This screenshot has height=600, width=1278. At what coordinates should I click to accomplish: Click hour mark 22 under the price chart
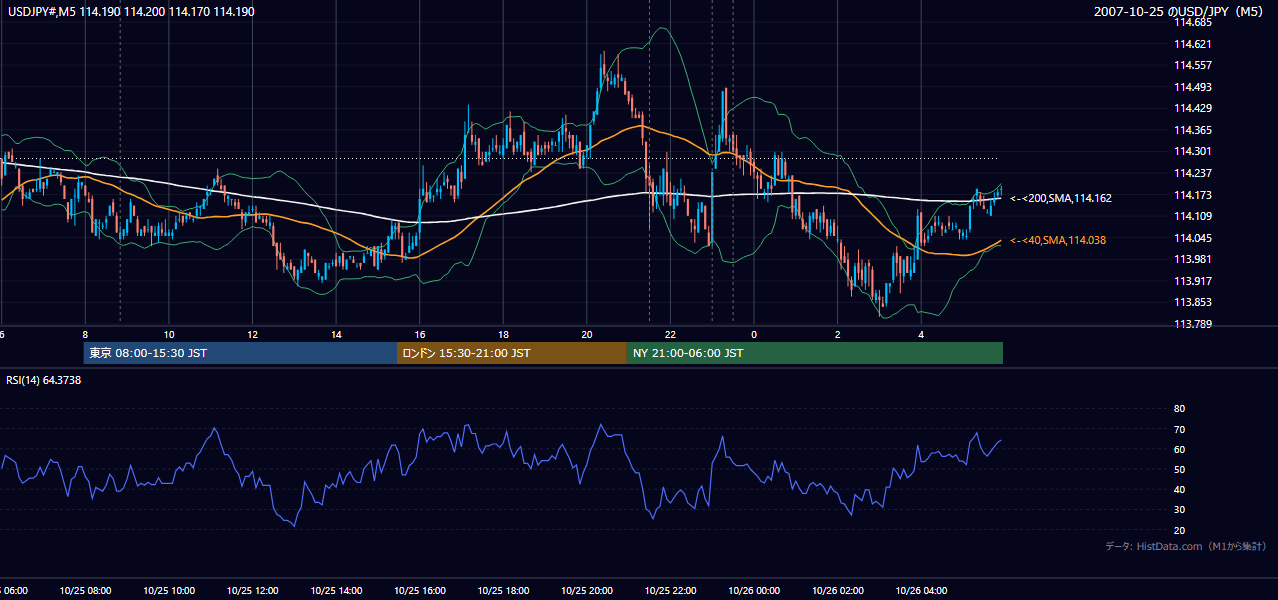670,334
